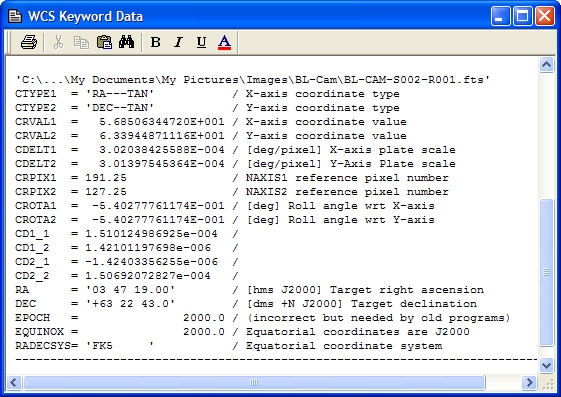Click the CRVAL2 value 6.33944871116E+001

(162, 136)
